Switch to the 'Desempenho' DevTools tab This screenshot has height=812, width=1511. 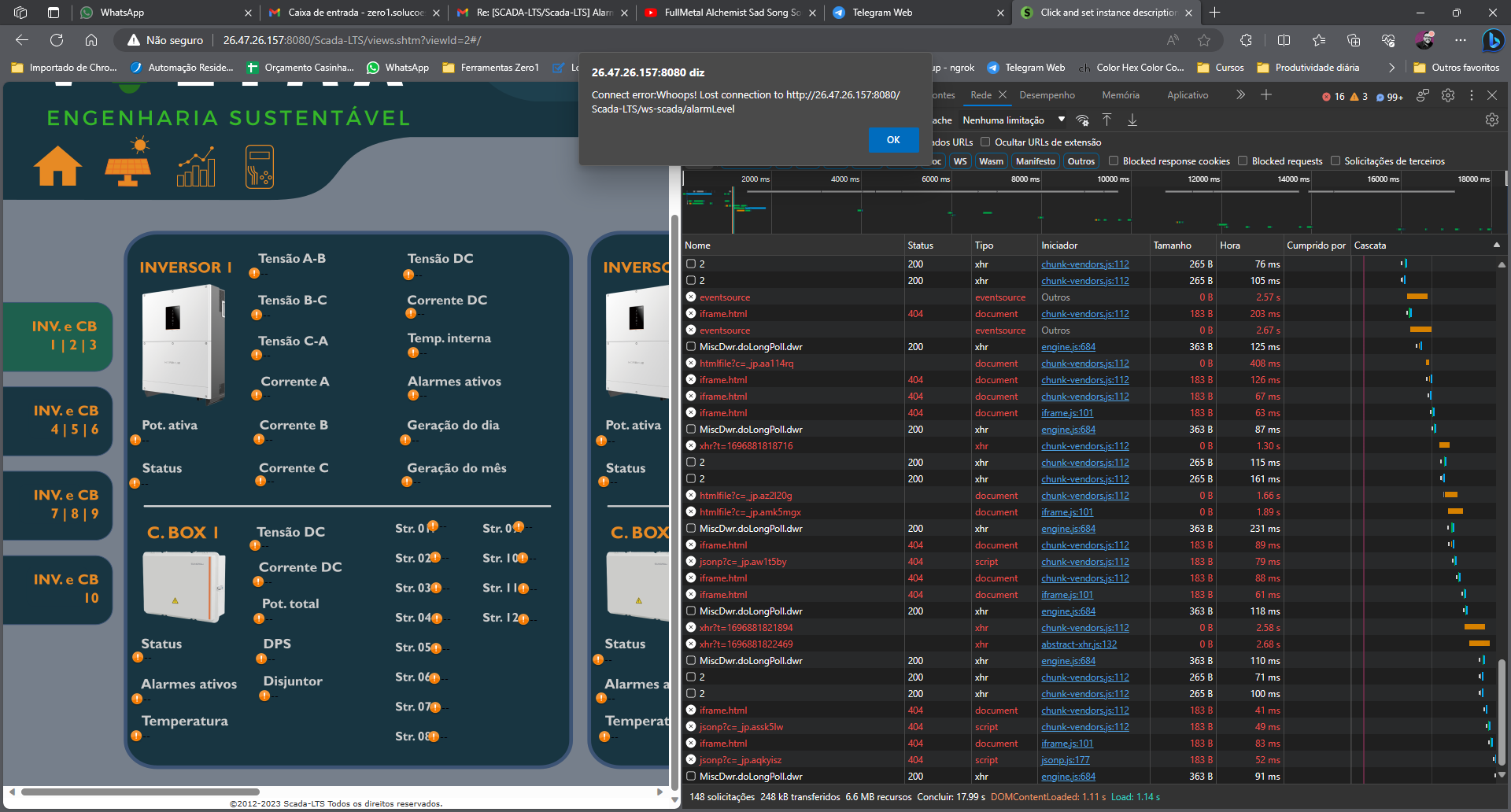click(x=1047, y=94)
